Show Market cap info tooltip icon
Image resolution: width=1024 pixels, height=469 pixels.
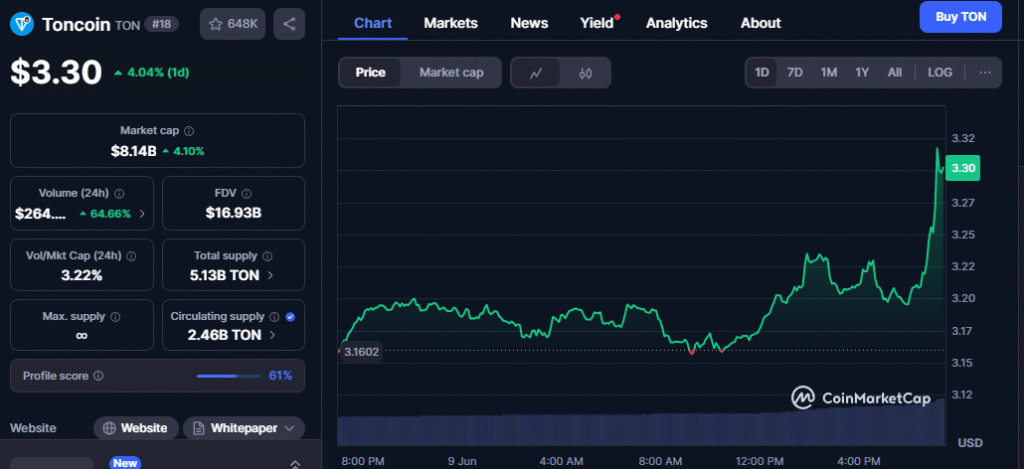tap(189, 131)
